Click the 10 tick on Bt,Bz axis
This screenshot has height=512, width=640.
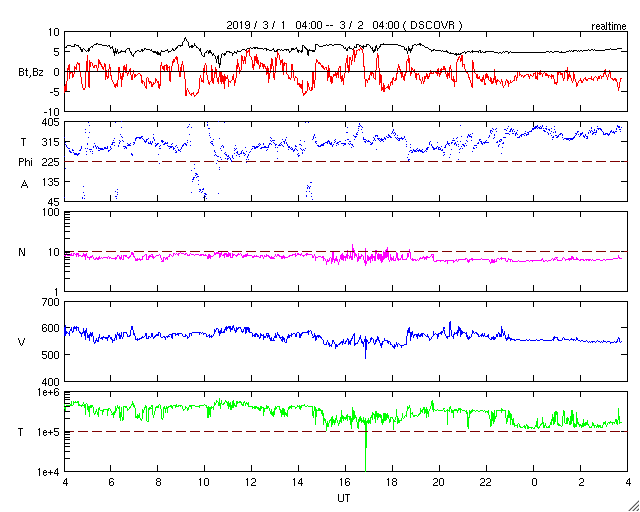pos(53,32)
